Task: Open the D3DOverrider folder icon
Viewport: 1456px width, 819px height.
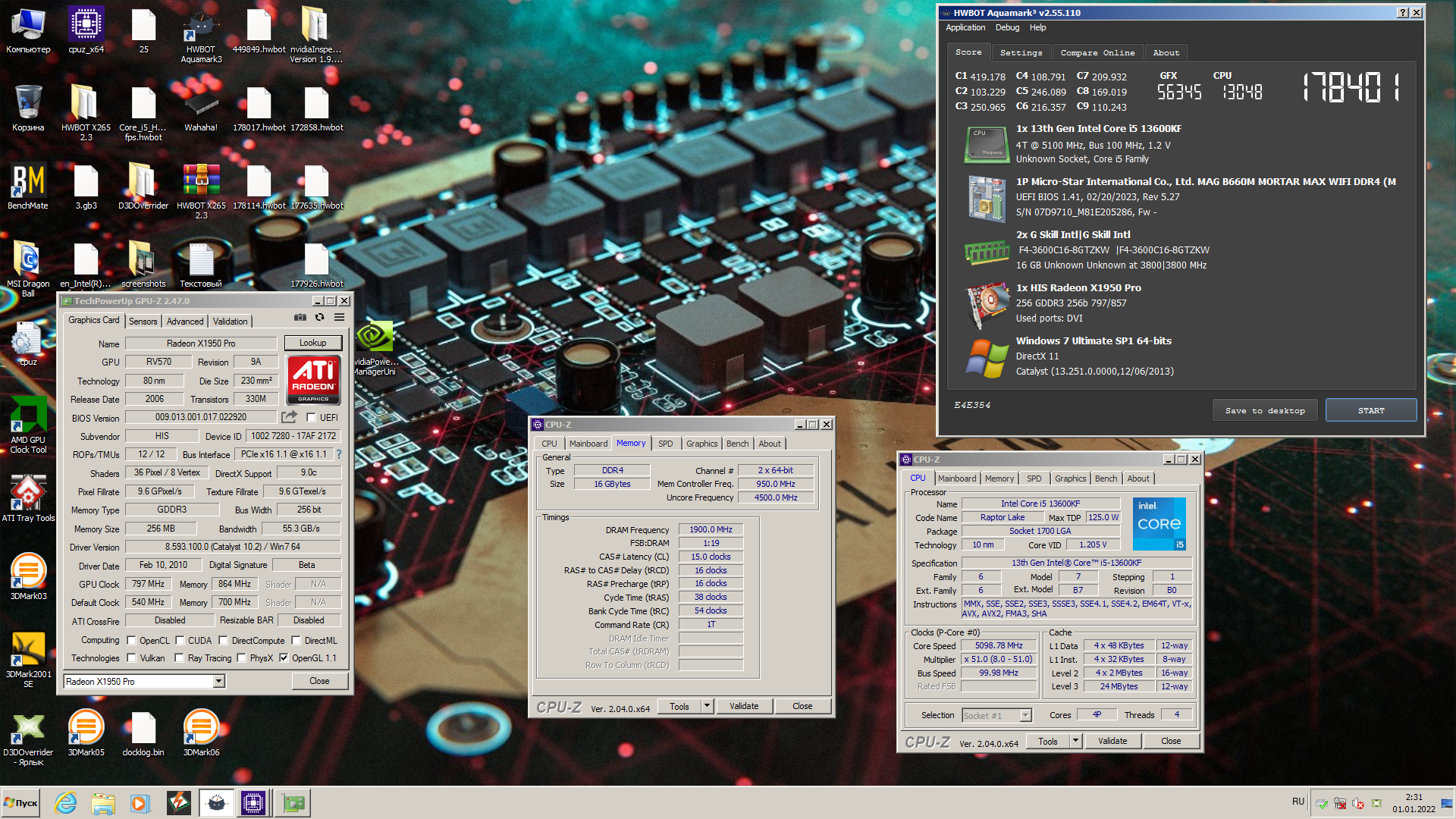Action: (x=143, y=187)
